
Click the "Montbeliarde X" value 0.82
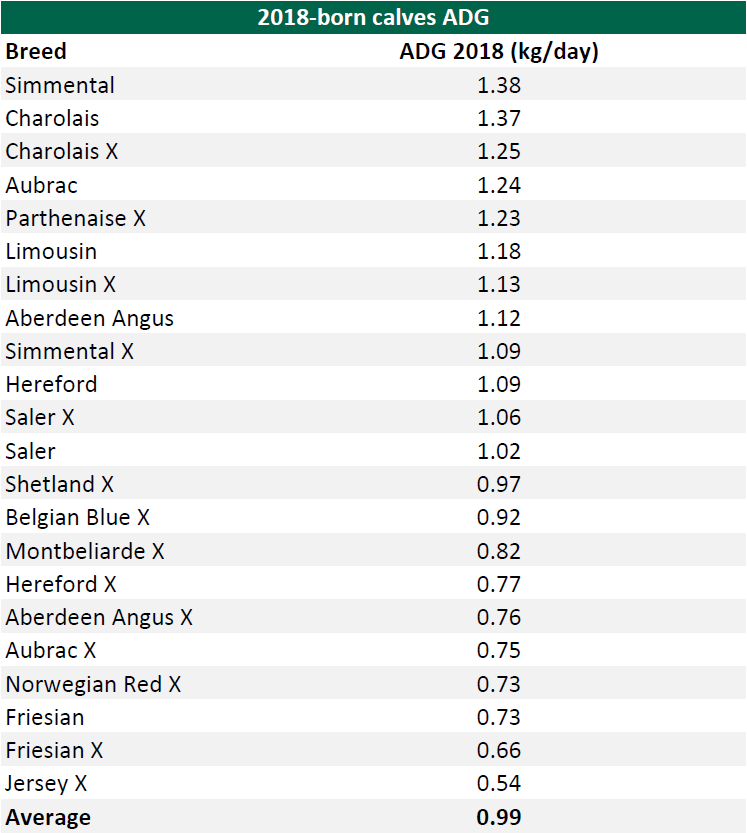point(499,551)
